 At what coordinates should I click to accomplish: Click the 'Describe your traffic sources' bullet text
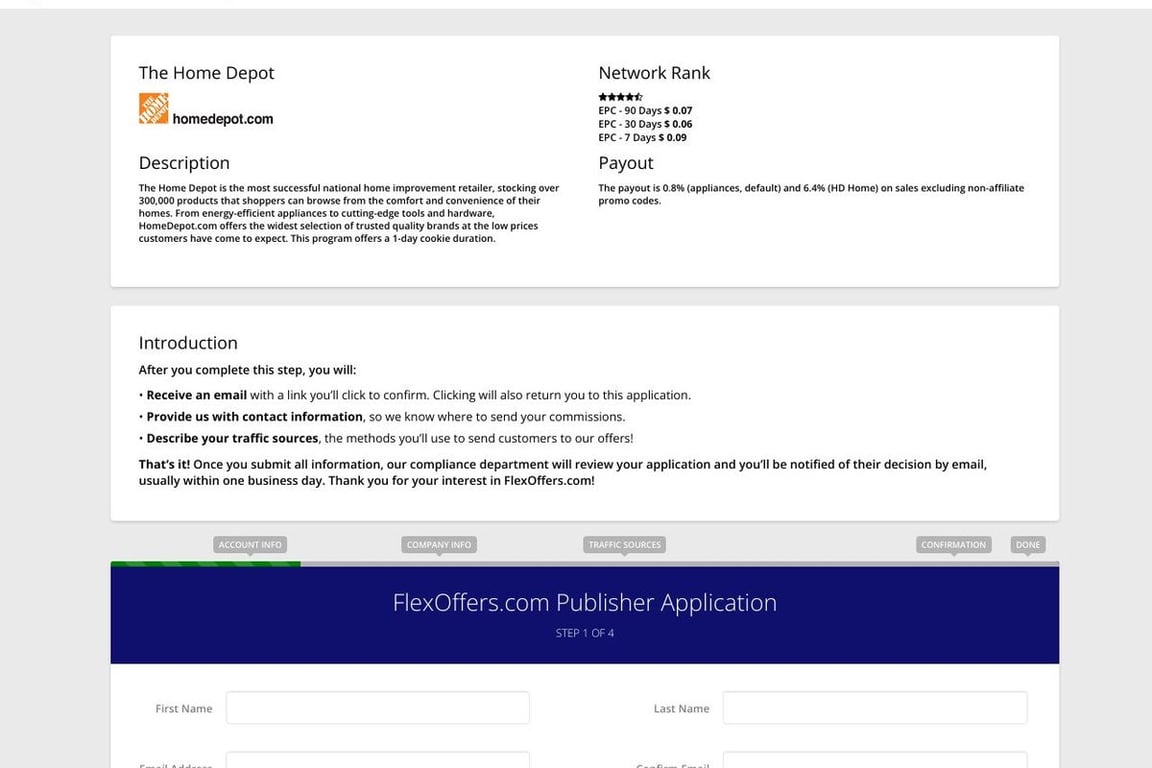tap(232, 438)
